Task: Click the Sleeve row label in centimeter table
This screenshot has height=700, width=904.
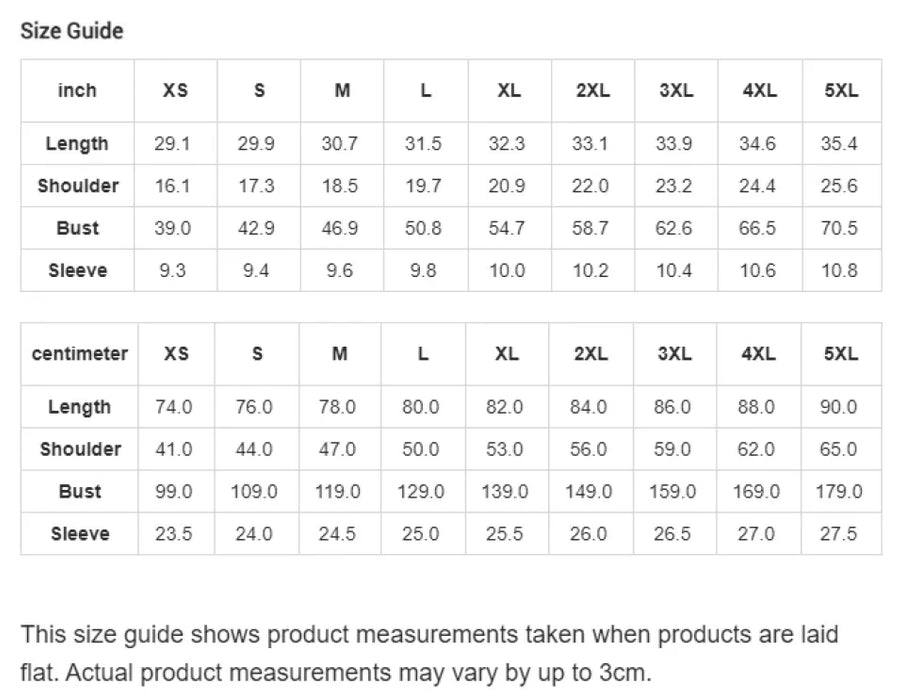Action: [80, 534]
